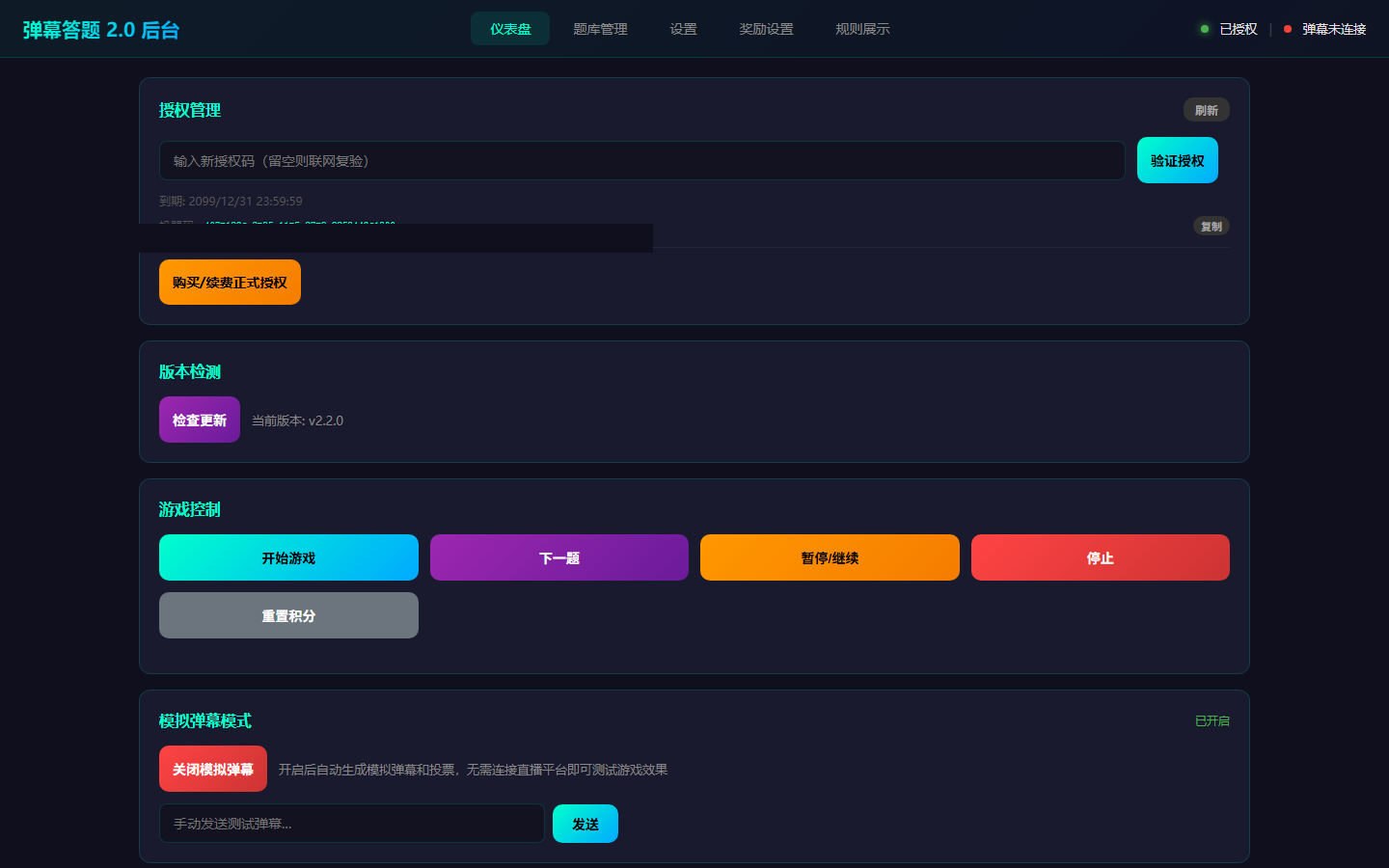The width and height of the screenshot is (1389, 868).
Task: Open the 规则展示 tab
Action: click(862, 29)
